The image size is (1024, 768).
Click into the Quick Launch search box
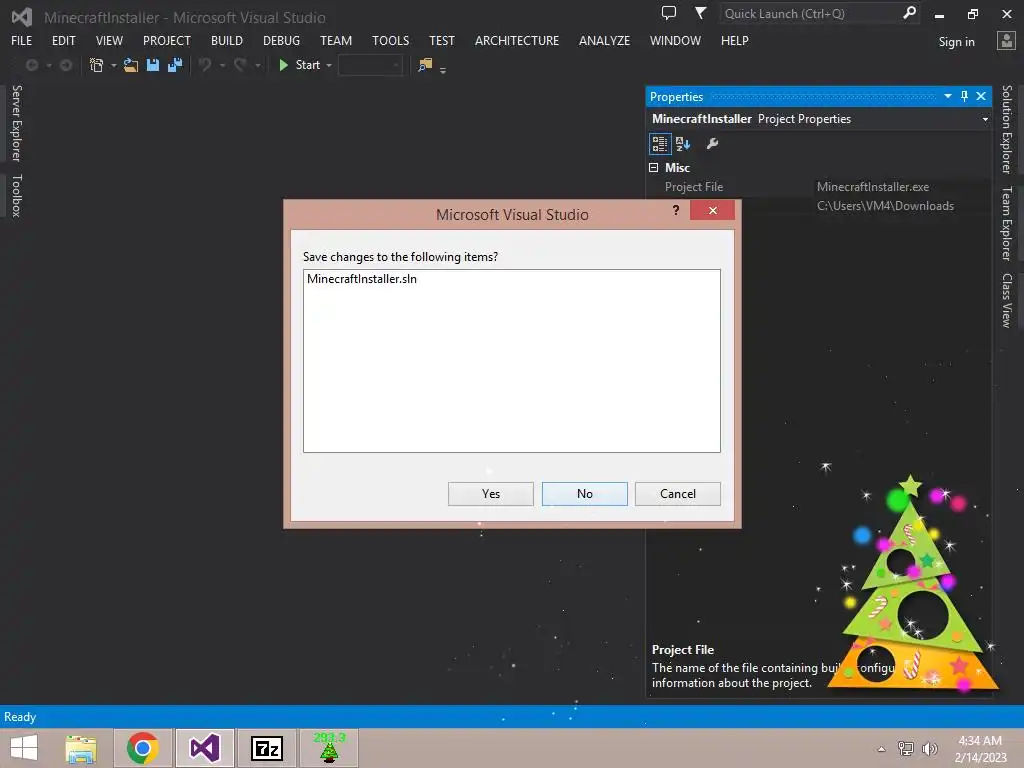810,14
